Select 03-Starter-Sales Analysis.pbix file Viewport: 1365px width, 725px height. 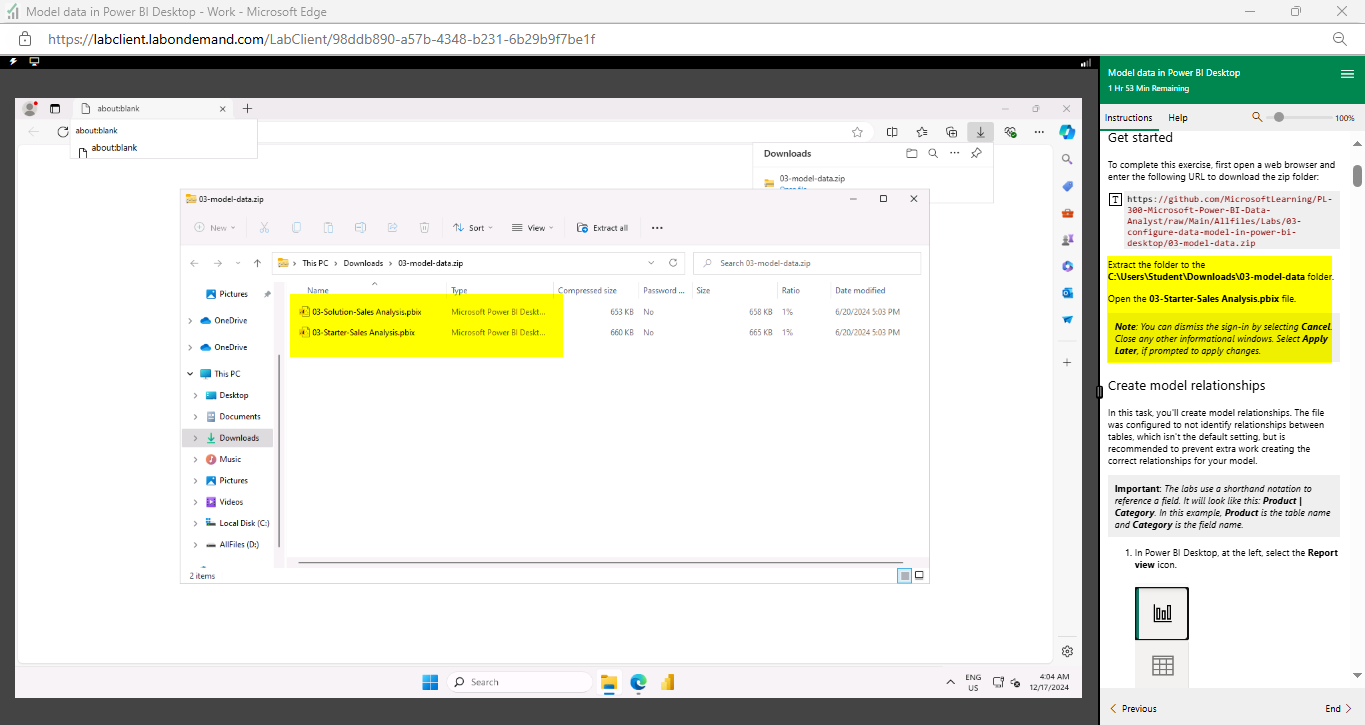pyautogui.click(x=363, y=332)
